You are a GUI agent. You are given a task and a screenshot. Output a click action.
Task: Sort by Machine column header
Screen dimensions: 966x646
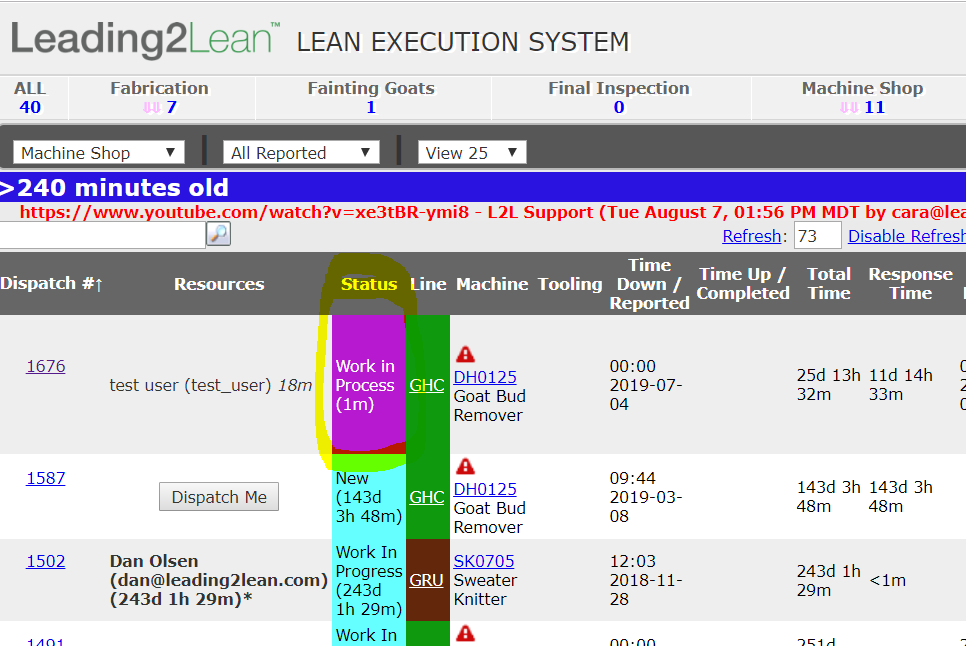coord(492,285)
